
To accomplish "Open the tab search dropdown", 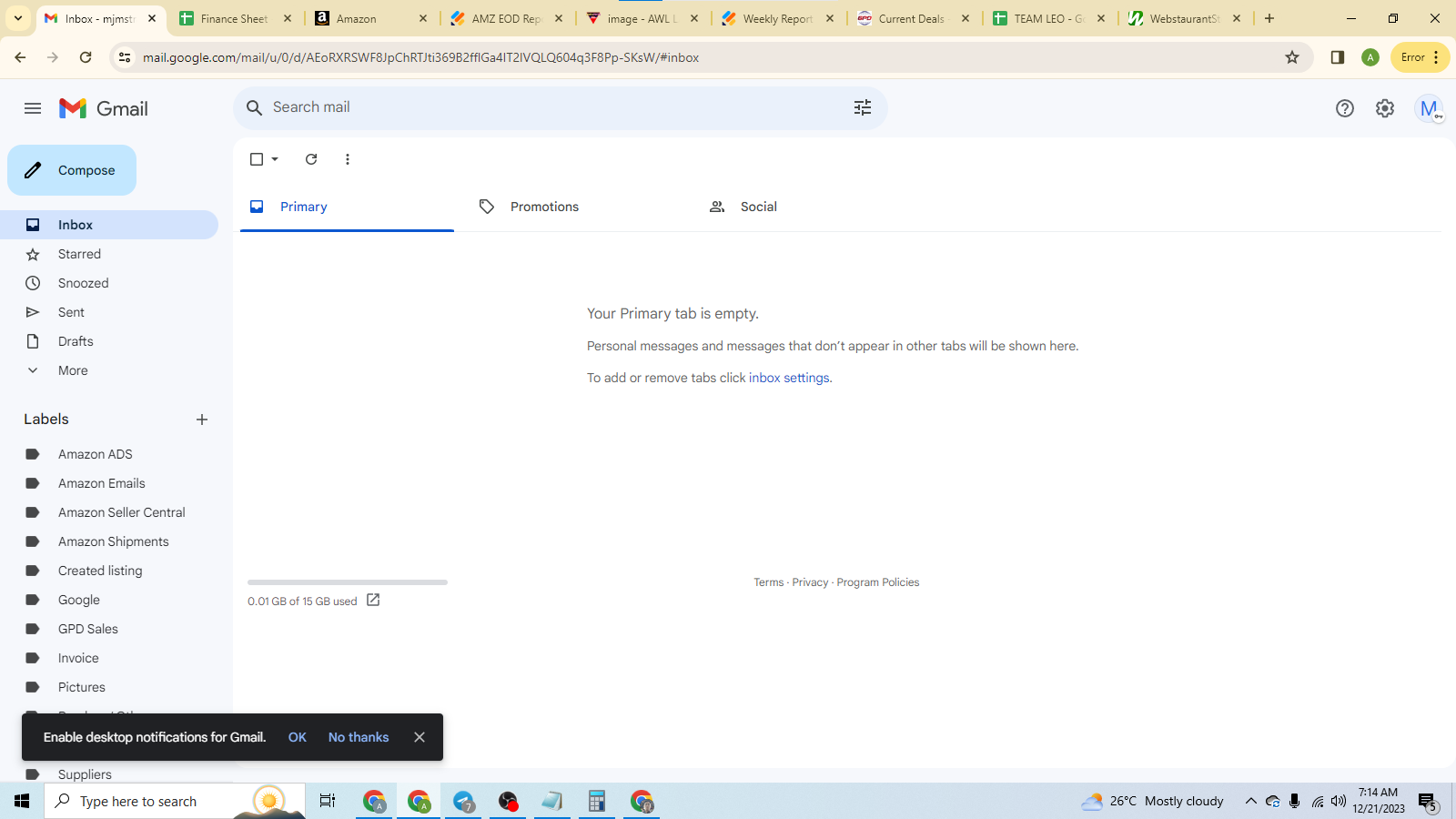I will point(17,18).
